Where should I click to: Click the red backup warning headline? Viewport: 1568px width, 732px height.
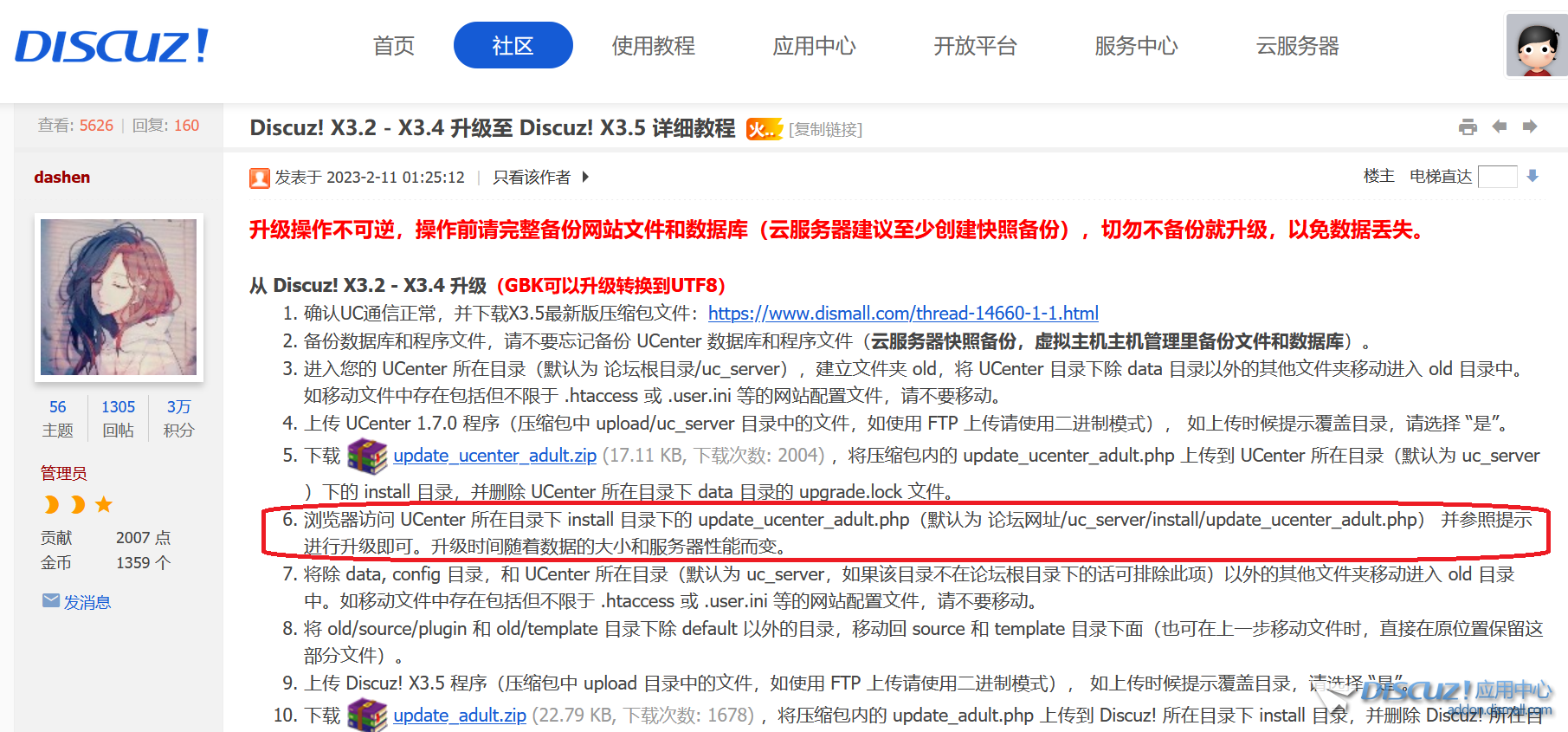[x=837, y=230]
